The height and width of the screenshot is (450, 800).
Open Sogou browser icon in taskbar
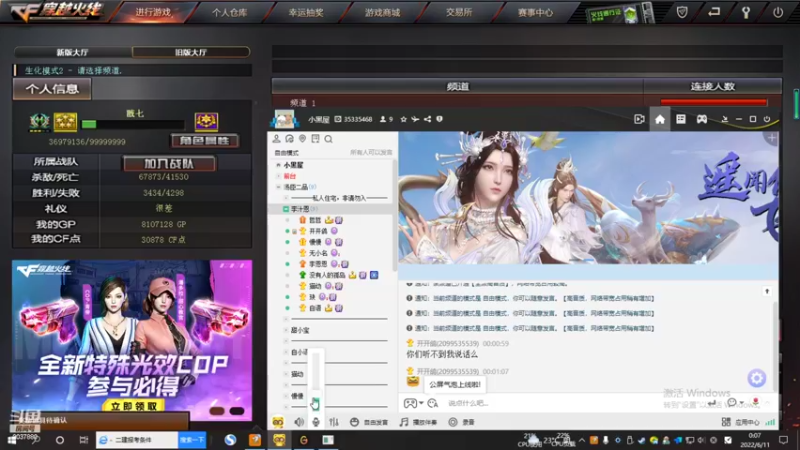click(x=230, y=440)
